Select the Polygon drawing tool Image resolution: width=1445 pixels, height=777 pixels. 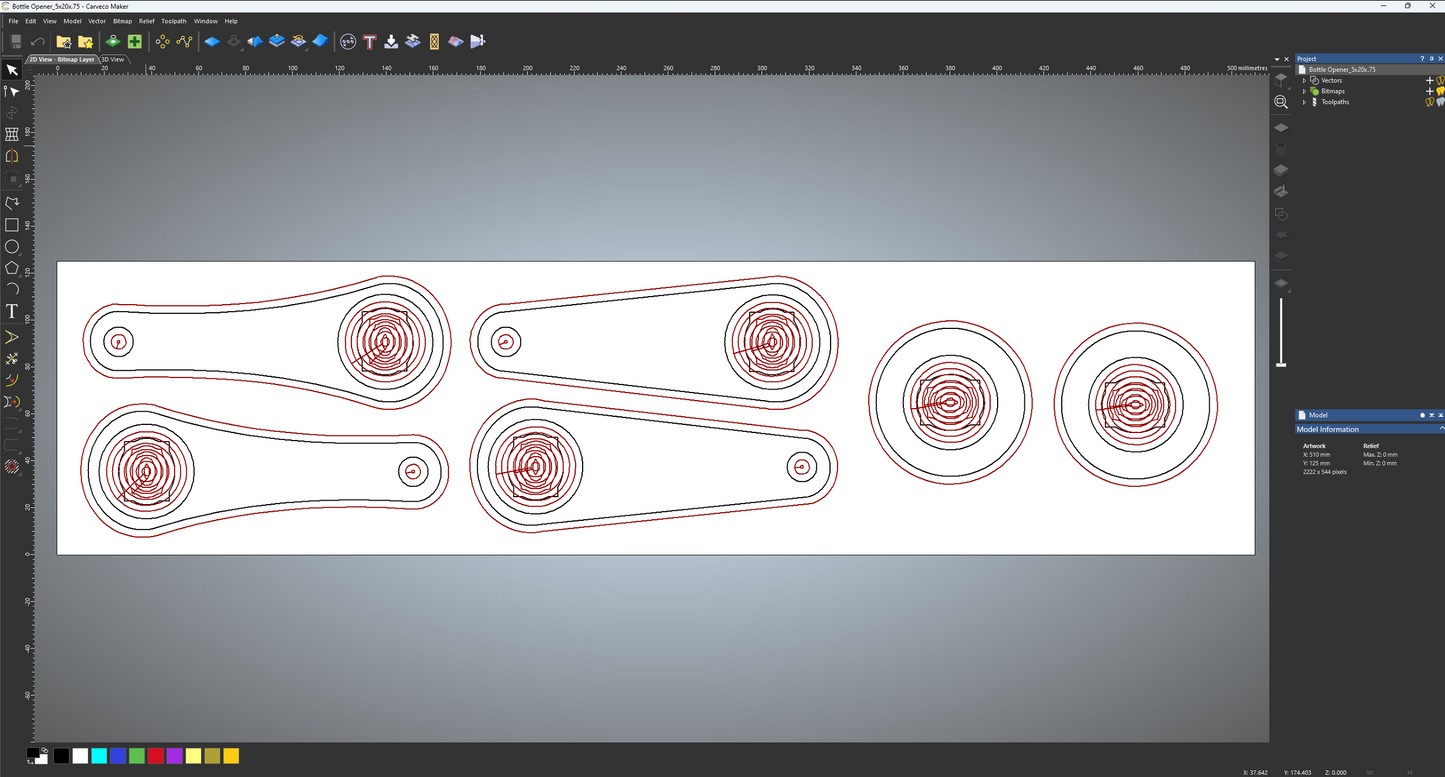click(x=12, y=268)
